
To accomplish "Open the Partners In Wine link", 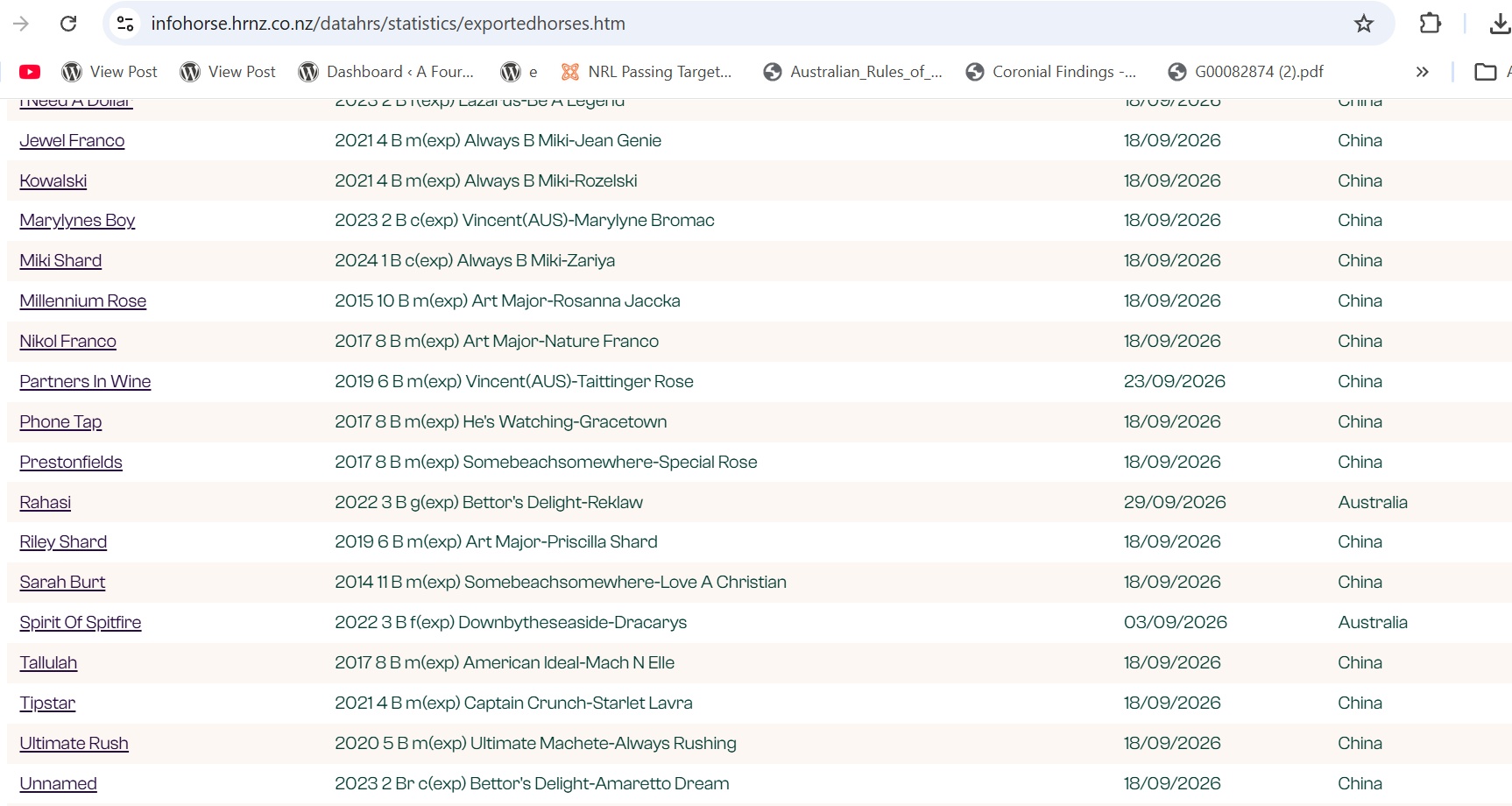I will click(x=85, y=382).
